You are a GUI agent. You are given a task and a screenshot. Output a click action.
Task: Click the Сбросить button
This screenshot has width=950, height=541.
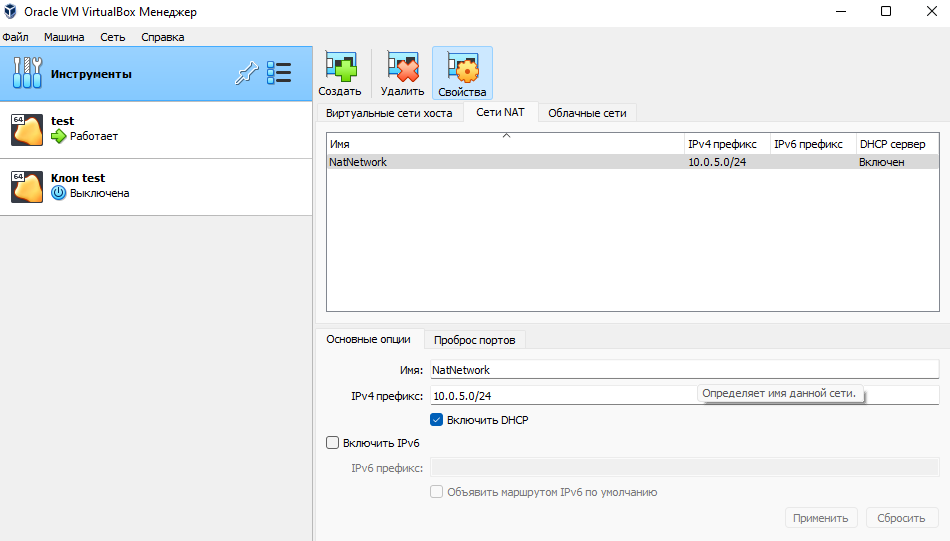(901, 518)
